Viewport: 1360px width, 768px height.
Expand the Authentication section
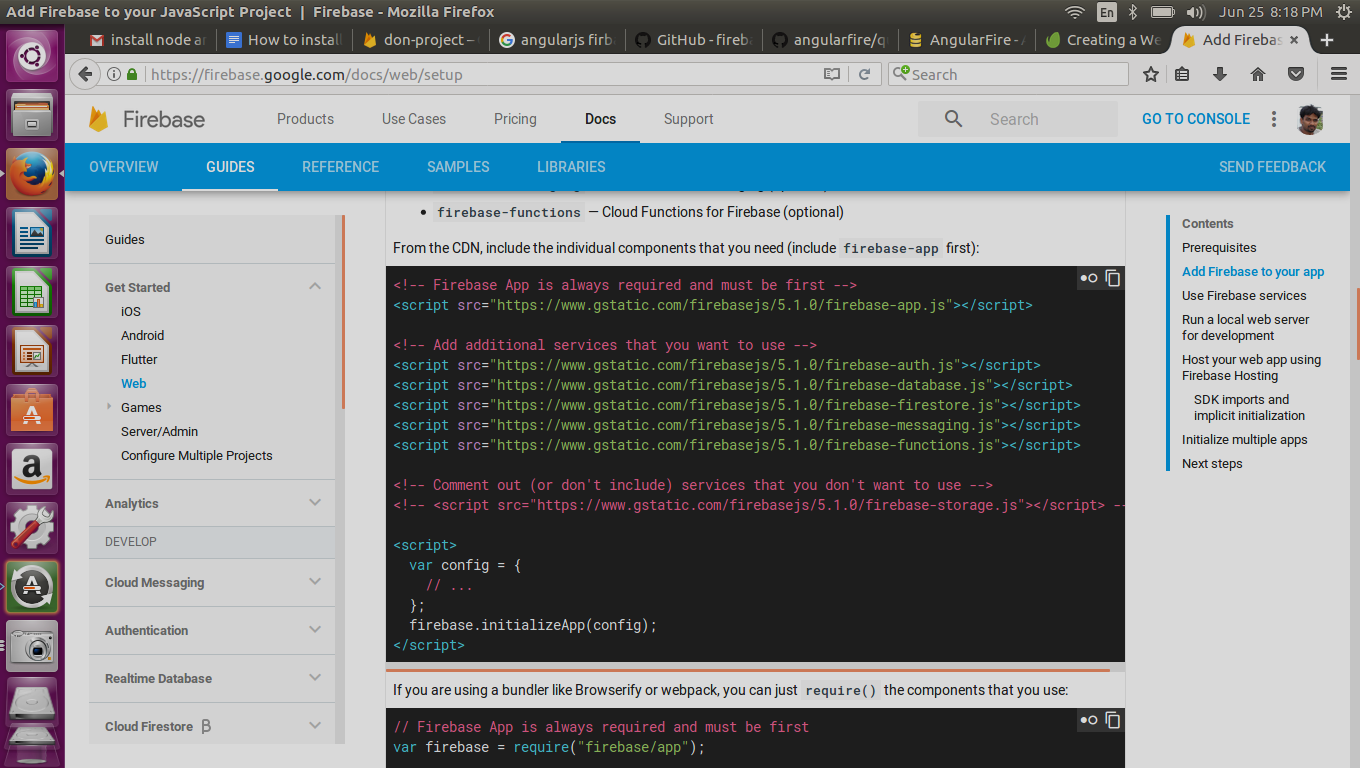(x=315, y=630)
